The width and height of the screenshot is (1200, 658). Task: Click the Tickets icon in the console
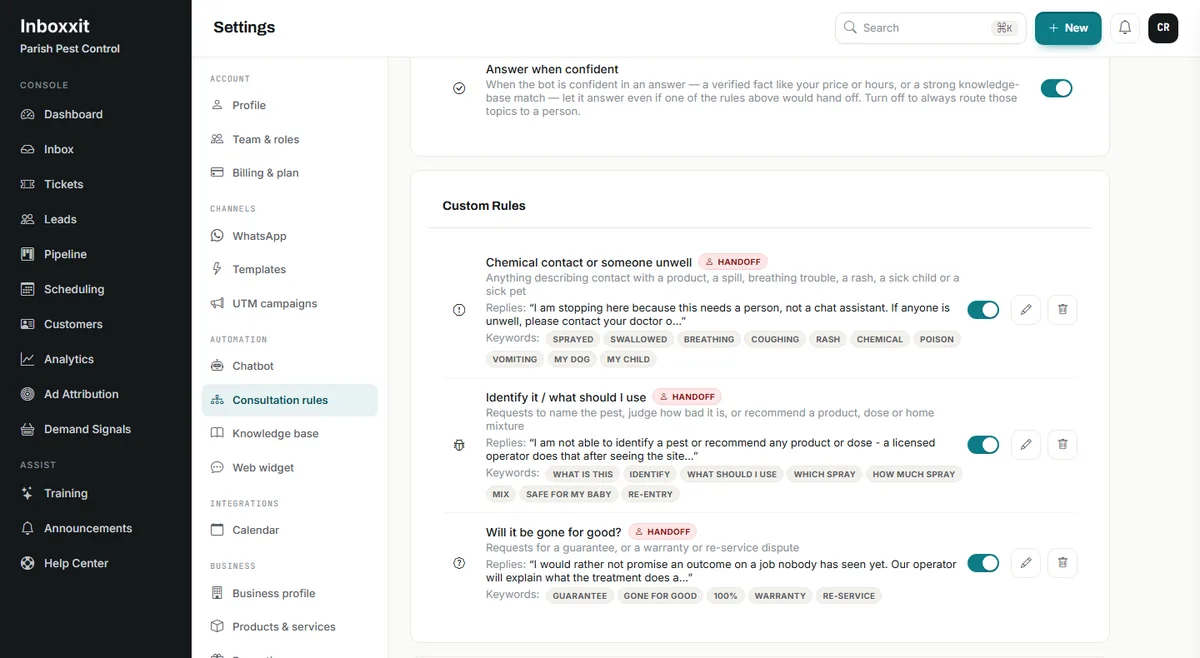[x=27, y=184]
